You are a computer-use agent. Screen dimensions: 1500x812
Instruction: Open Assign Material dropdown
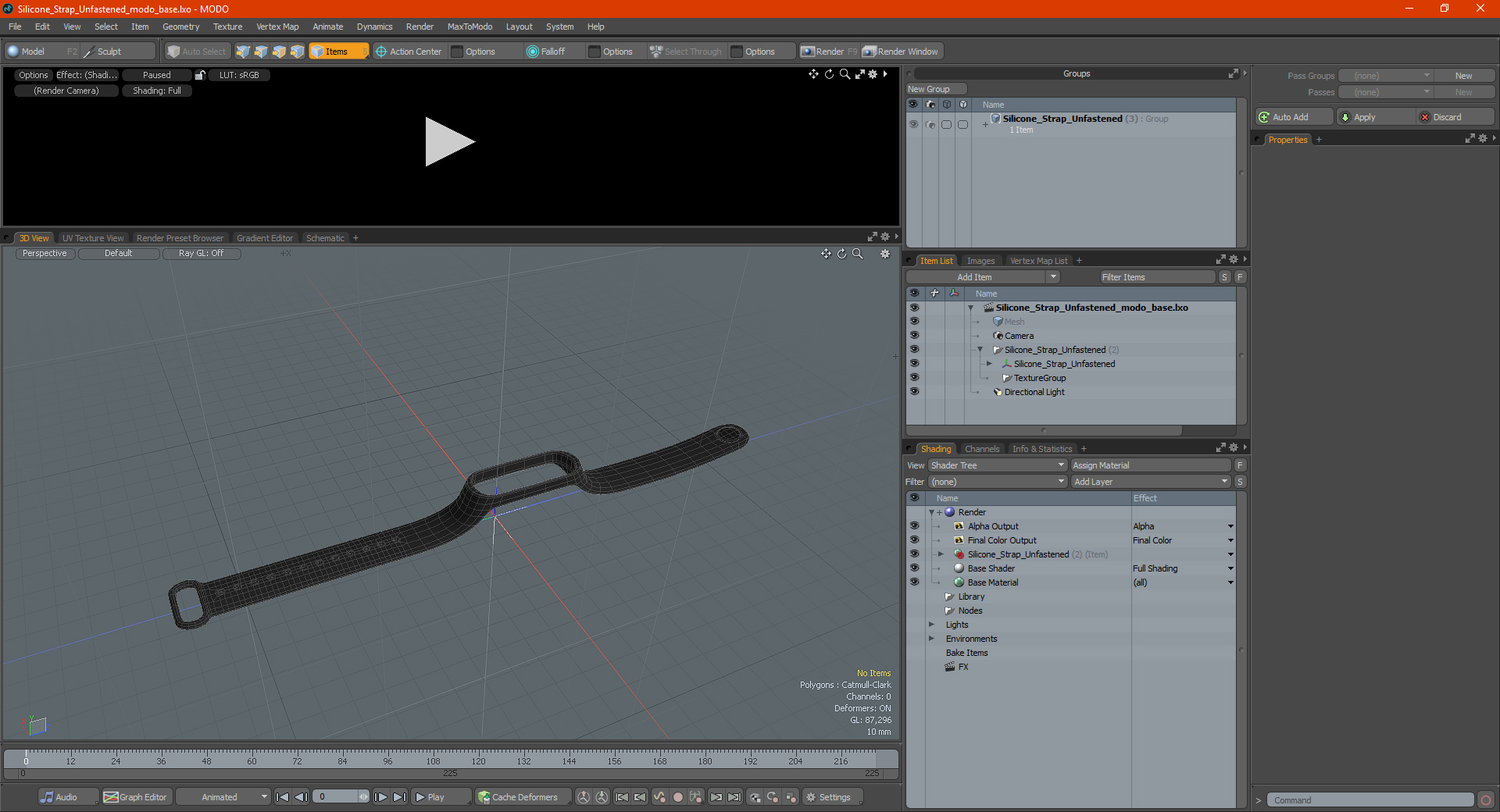[1151, 465]
